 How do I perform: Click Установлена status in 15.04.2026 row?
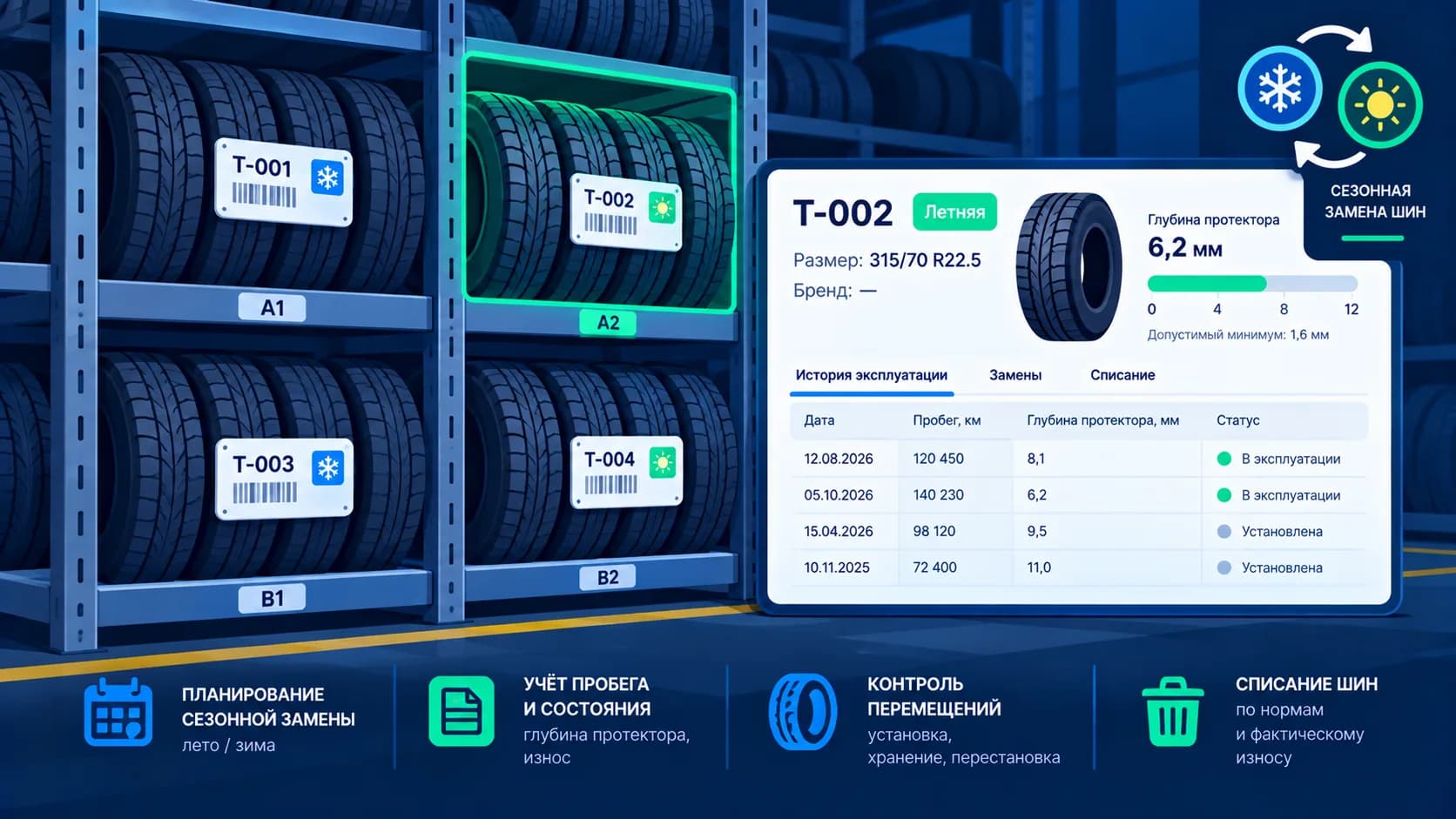[x=1282, y=532]
